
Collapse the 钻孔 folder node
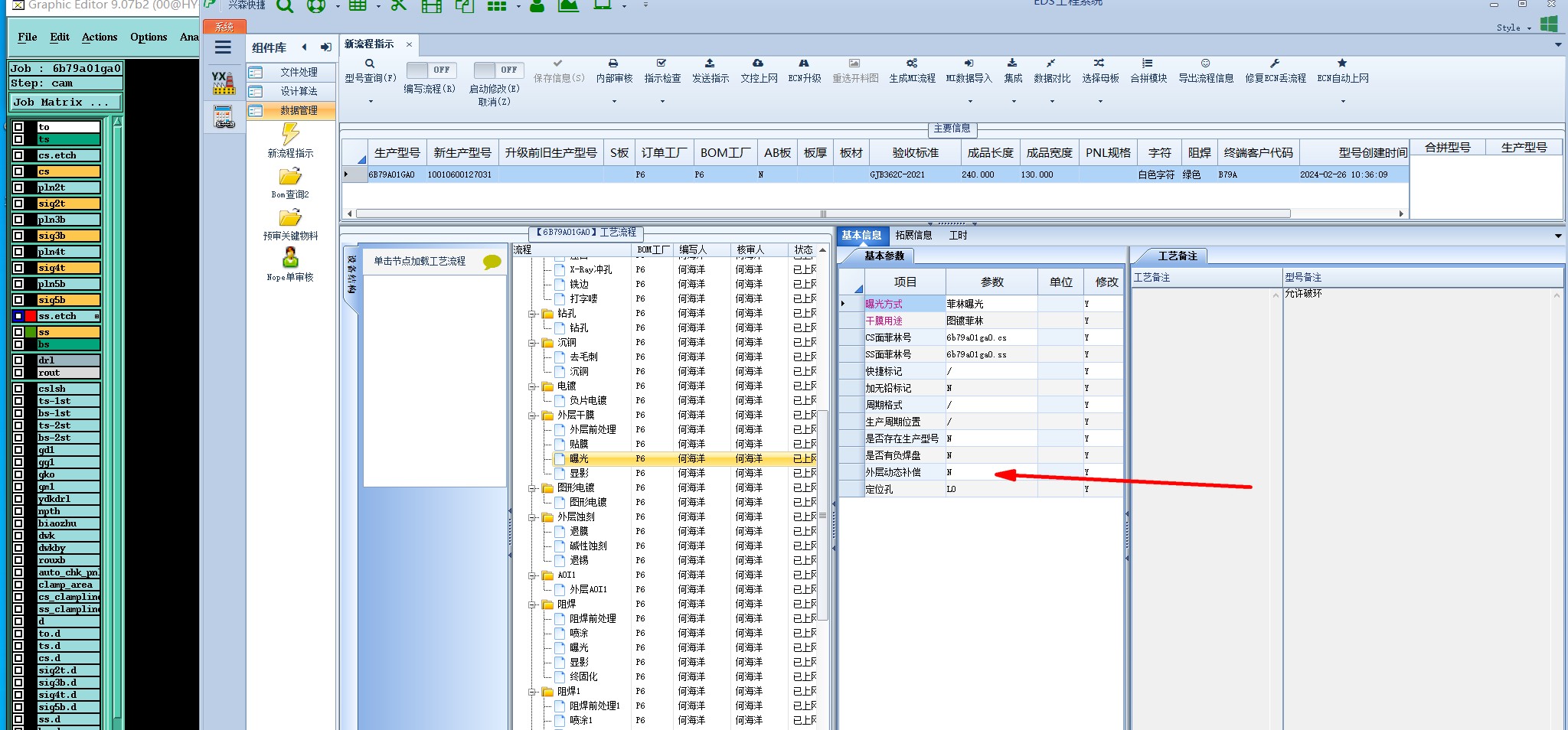[x=531, y=314]
